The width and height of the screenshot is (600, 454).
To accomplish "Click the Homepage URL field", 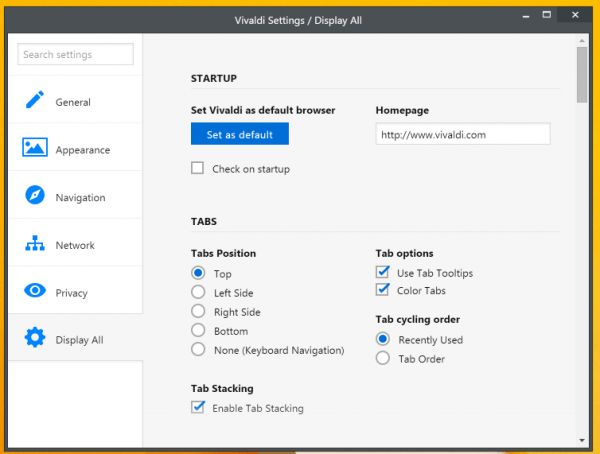I will 462,134.
